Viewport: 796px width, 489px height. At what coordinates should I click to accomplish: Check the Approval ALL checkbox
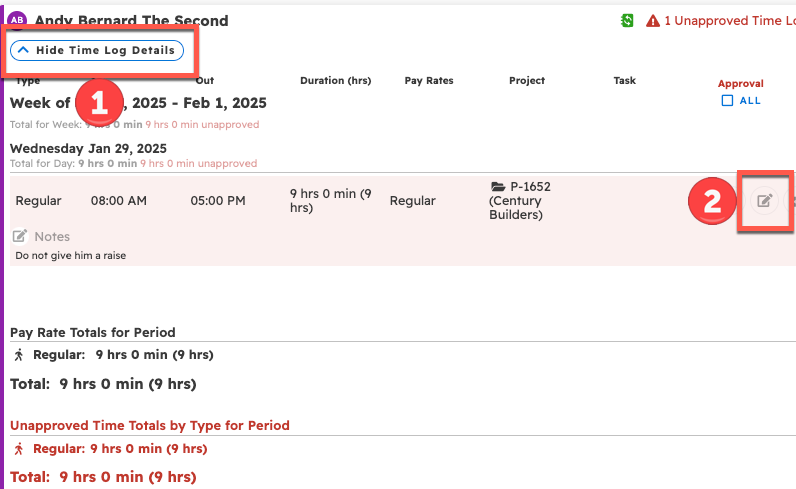click(727, 101)
